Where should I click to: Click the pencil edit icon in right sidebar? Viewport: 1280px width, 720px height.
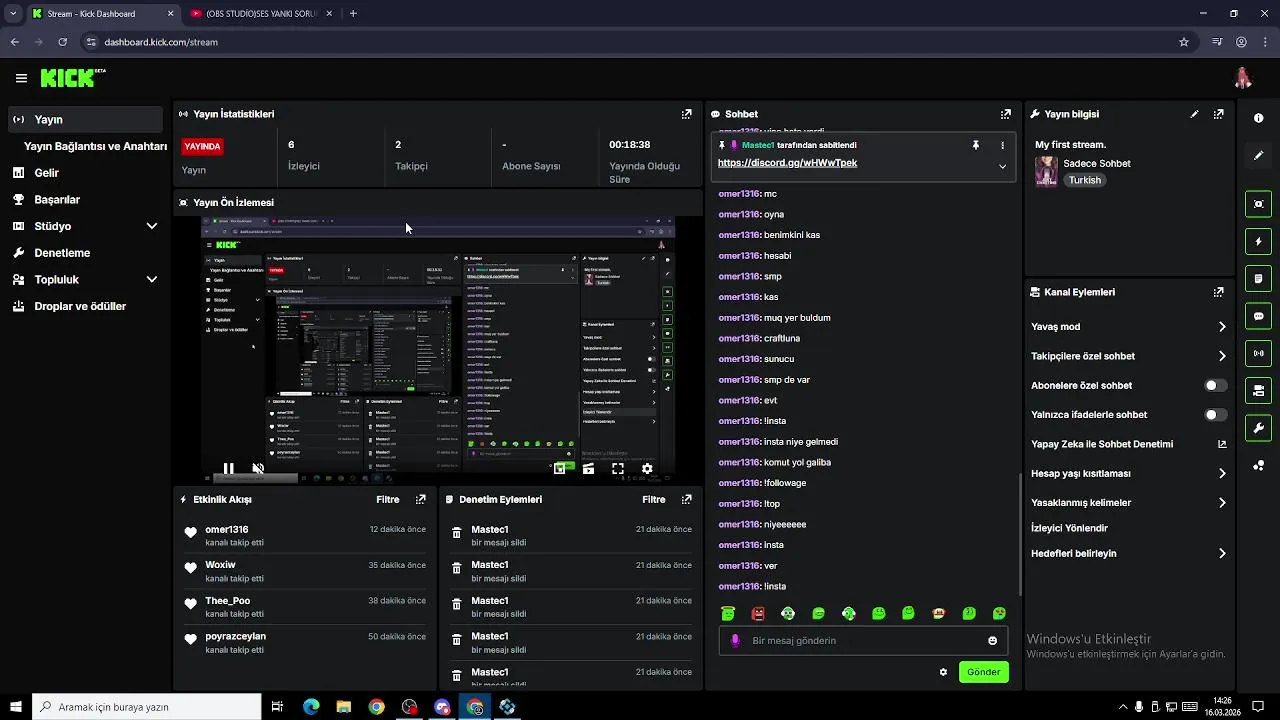1258,155
